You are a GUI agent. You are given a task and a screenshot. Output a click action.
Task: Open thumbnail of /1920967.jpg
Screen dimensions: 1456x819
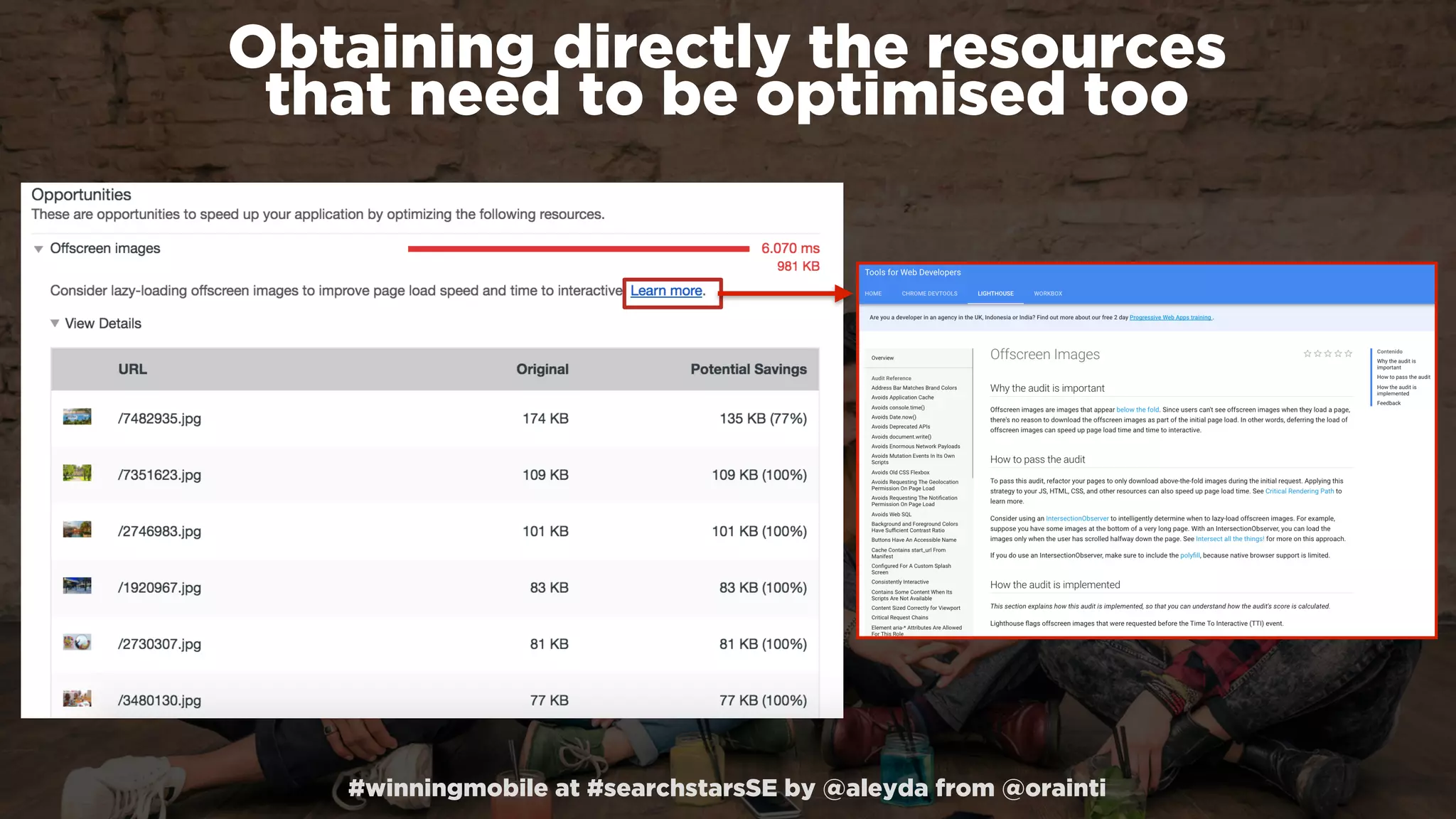(77, 585)
